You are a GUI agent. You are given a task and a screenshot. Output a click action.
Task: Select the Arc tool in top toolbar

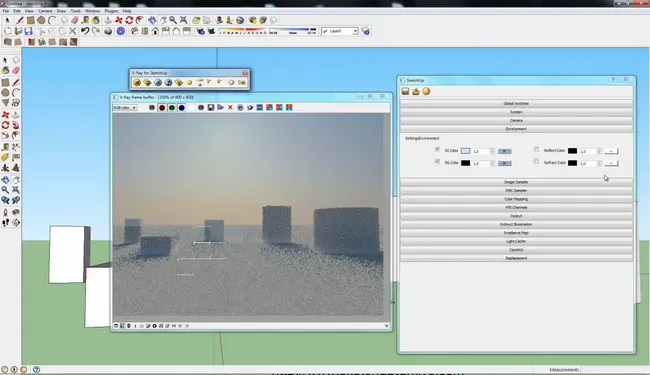coord(52,20)
